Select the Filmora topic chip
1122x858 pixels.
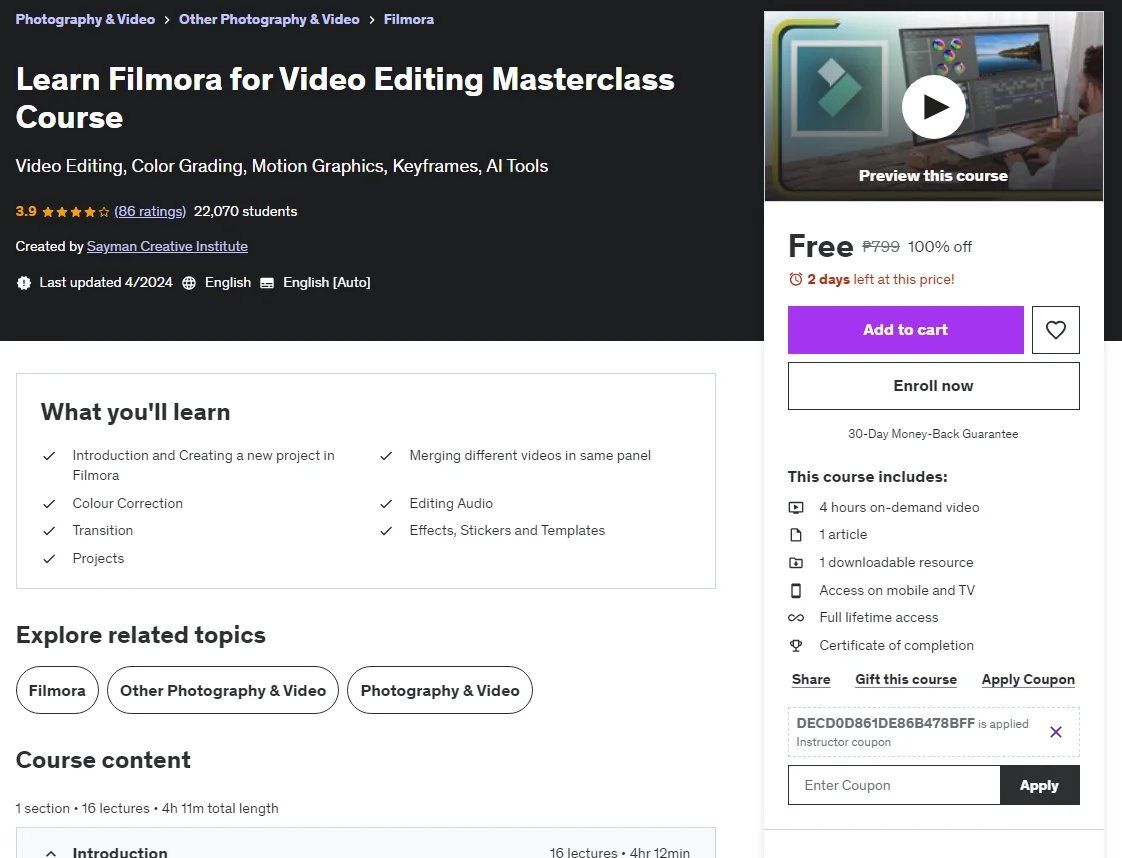pyautogui.click(x=57, y=690)
